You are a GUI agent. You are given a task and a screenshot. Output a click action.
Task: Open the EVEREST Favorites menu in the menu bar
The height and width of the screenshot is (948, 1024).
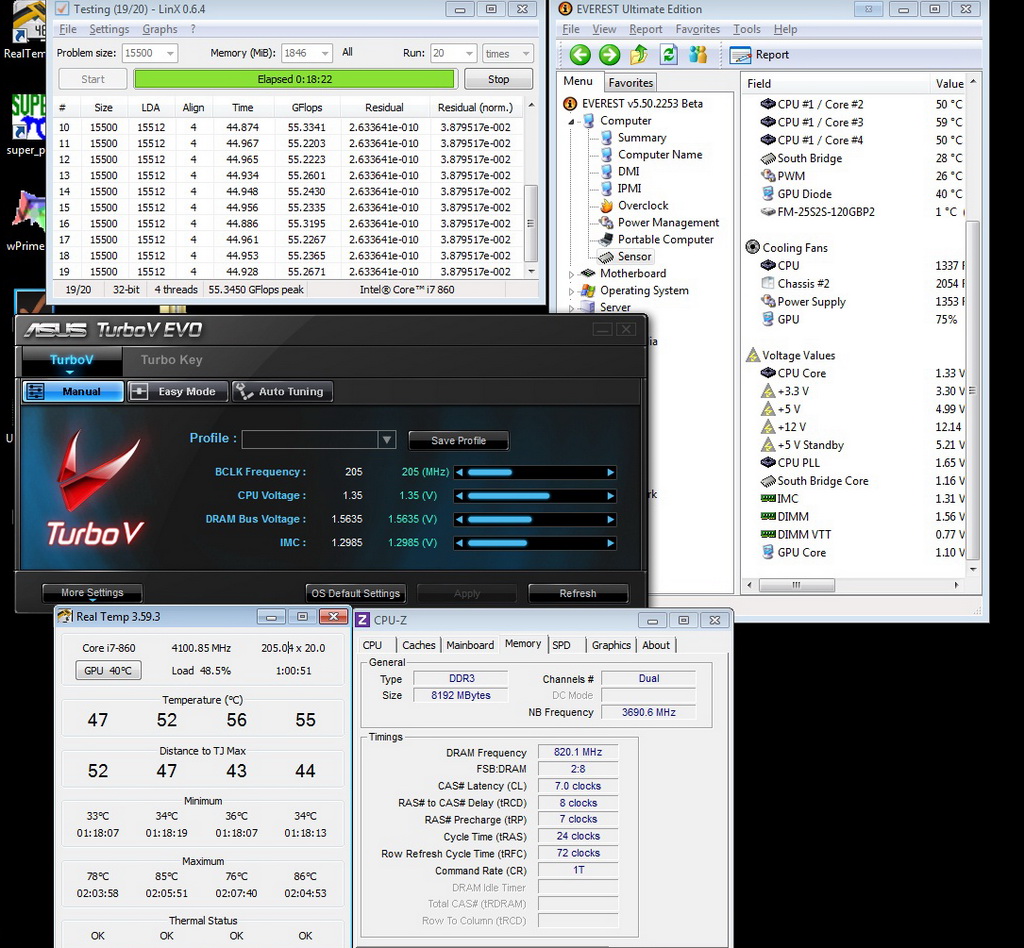tap(697, 29)
